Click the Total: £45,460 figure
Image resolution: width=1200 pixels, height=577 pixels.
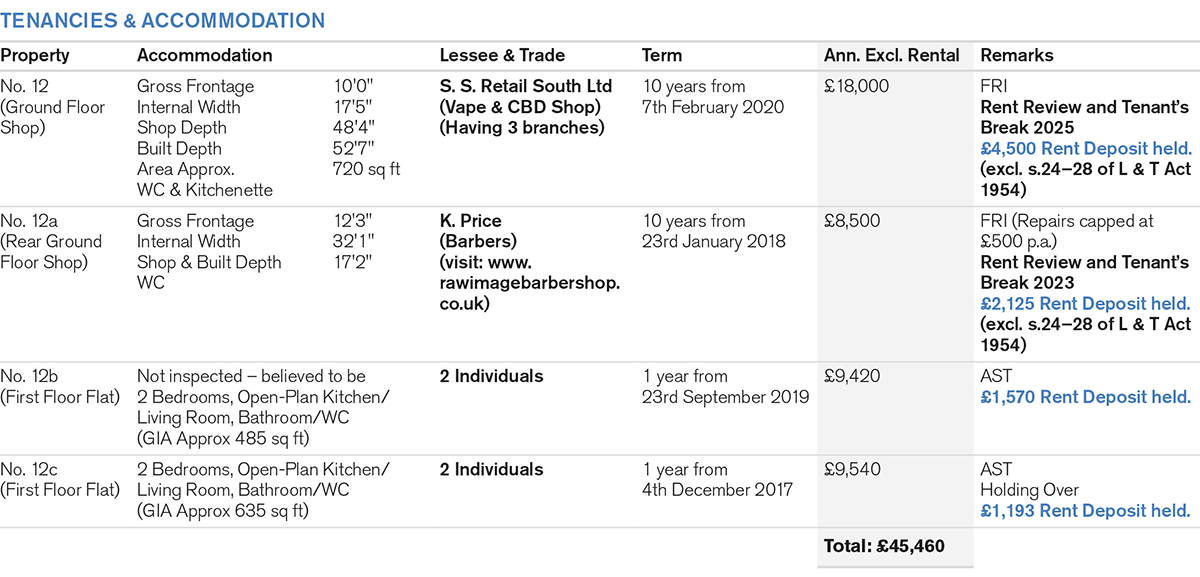click(884, 546)
